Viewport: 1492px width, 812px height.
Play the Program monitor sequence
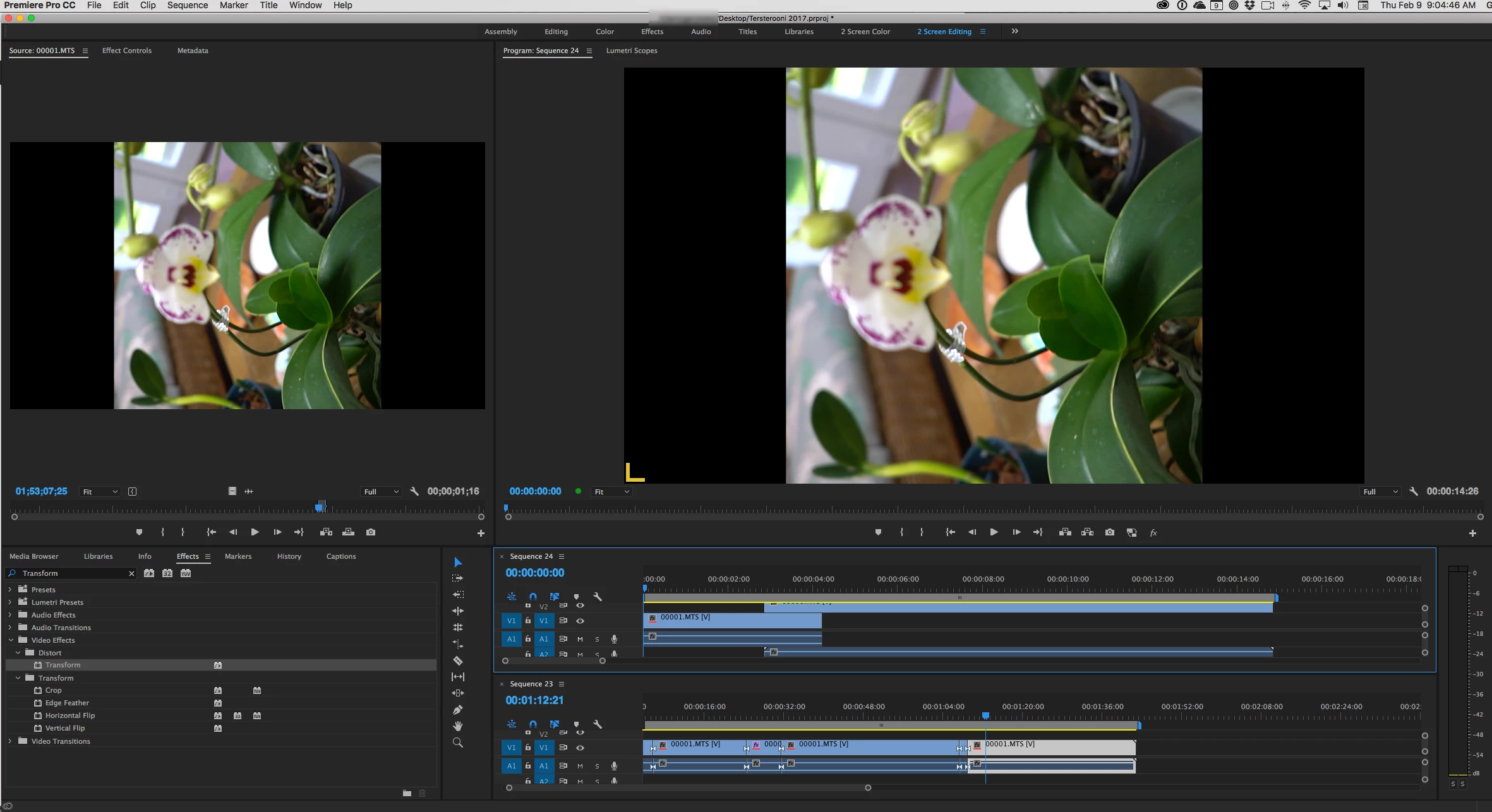[994, 532]
